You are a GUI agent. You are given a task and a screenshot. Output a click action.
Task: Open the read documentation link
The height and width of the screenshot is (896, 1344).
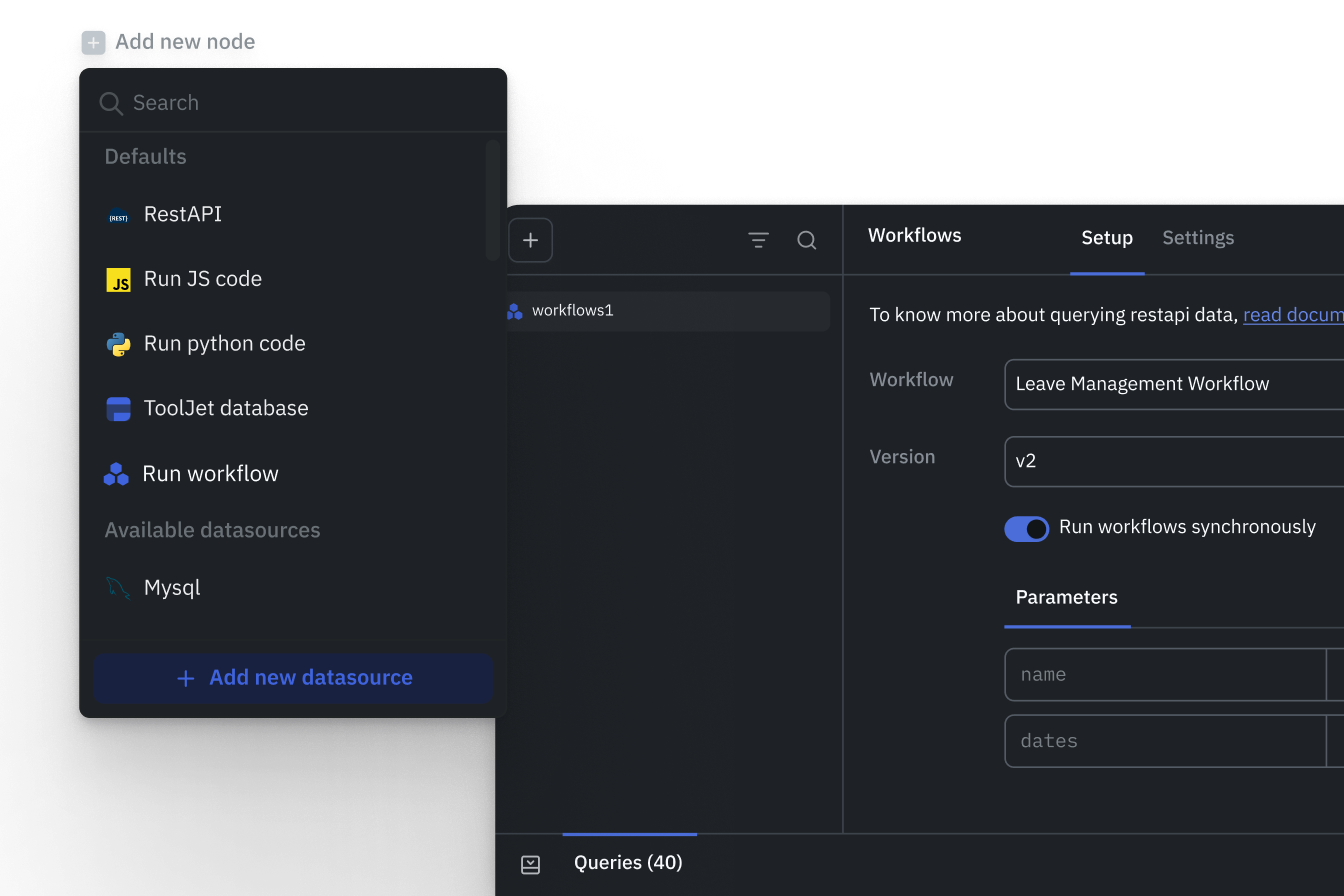(x=1292, y=315)
